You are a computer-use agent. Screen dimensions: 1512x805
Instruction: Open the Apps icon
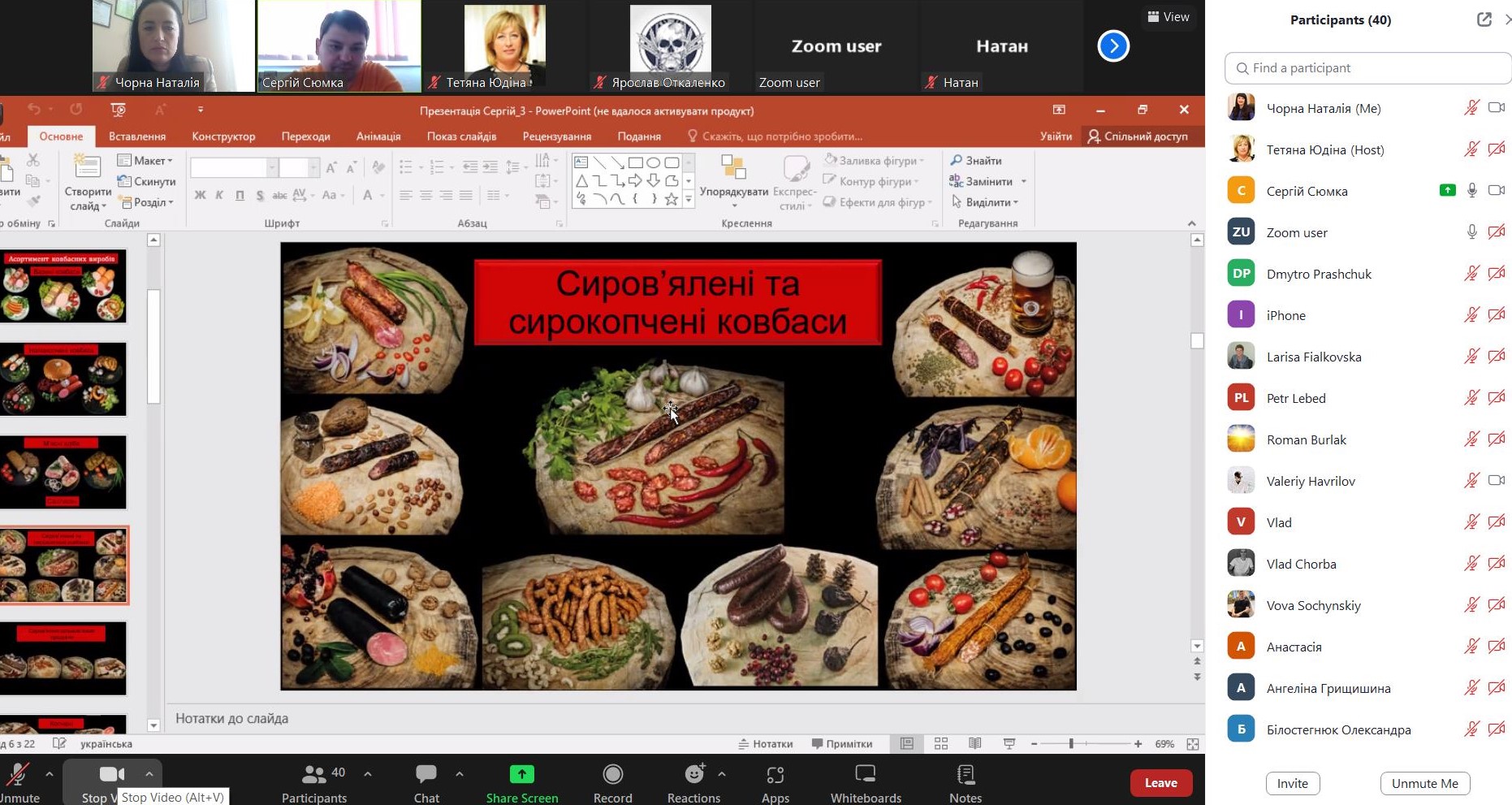[x=775, y=775]
